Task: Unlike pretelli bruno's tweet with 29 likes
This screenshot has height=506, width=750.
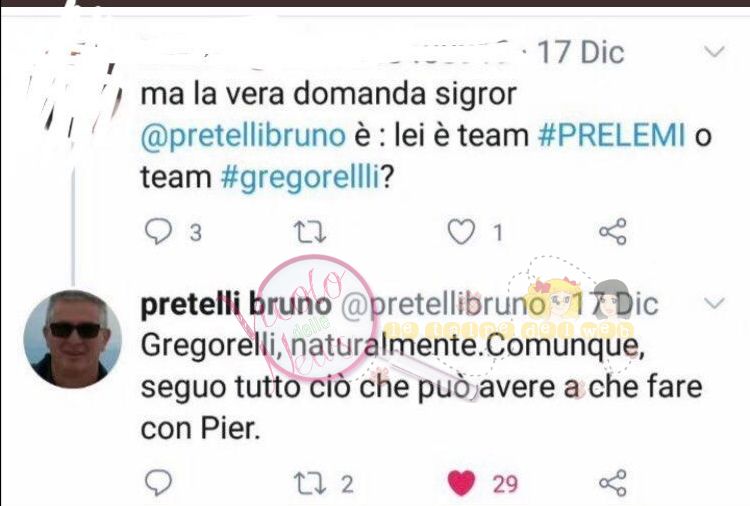Action: (x=461, y=483)
